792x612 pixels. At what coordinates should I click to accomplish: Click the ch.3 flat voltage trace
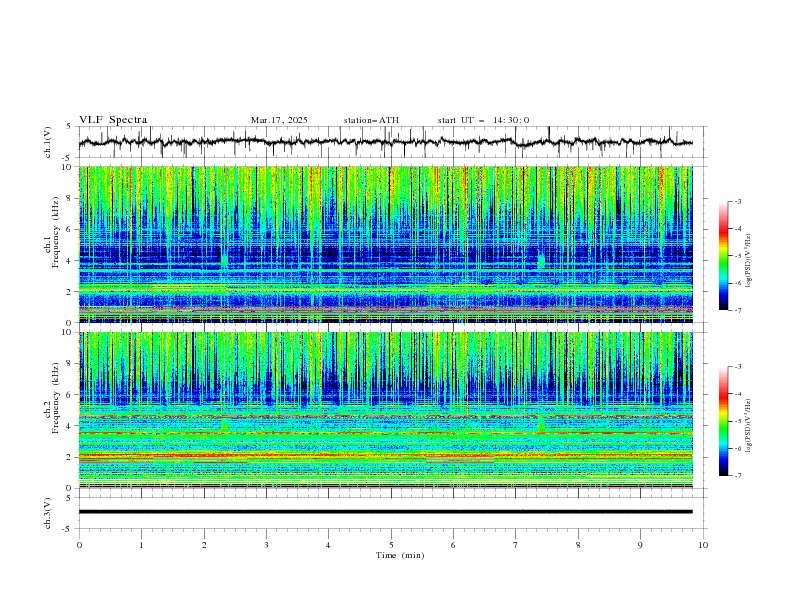pyautogui.click(x=385, y=512)
